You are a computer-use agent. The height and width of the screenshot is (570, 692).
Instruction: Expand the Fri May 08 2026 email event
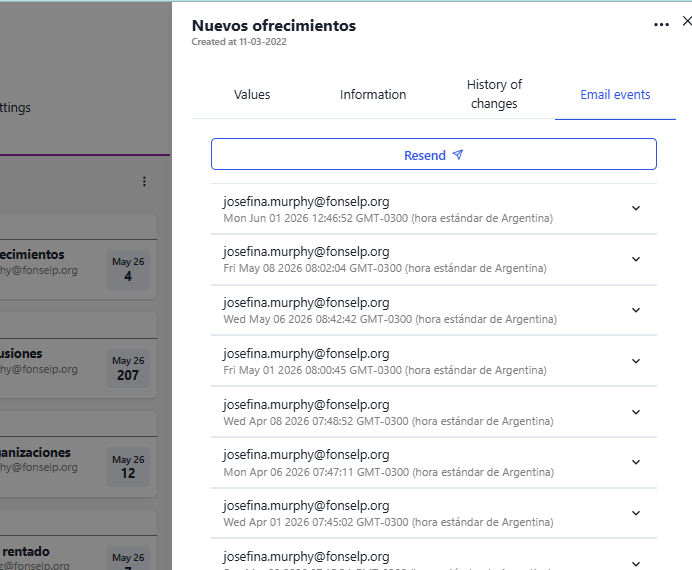click(x=636, y=259)
